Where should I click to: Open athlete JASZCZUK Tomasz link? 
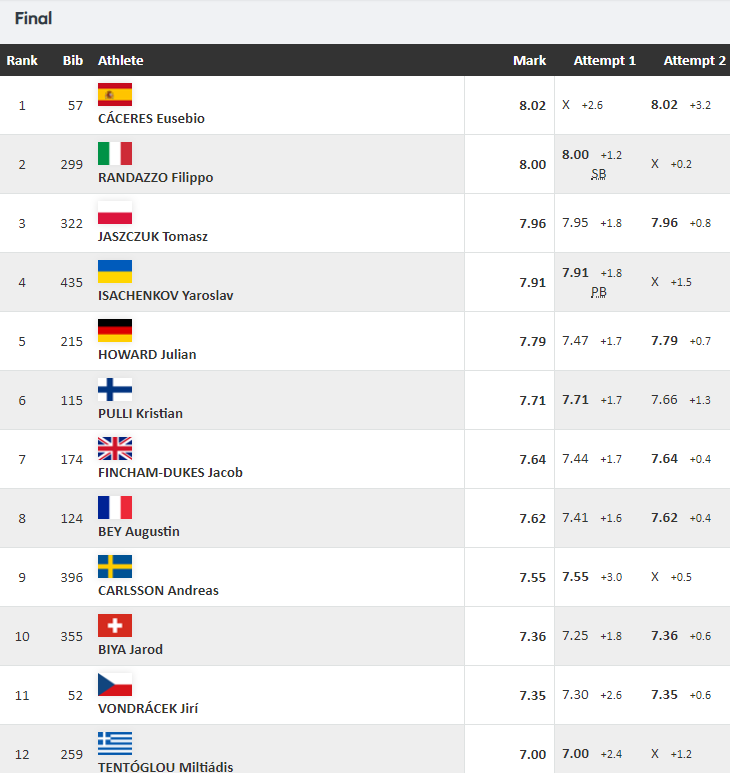(153, 237)
